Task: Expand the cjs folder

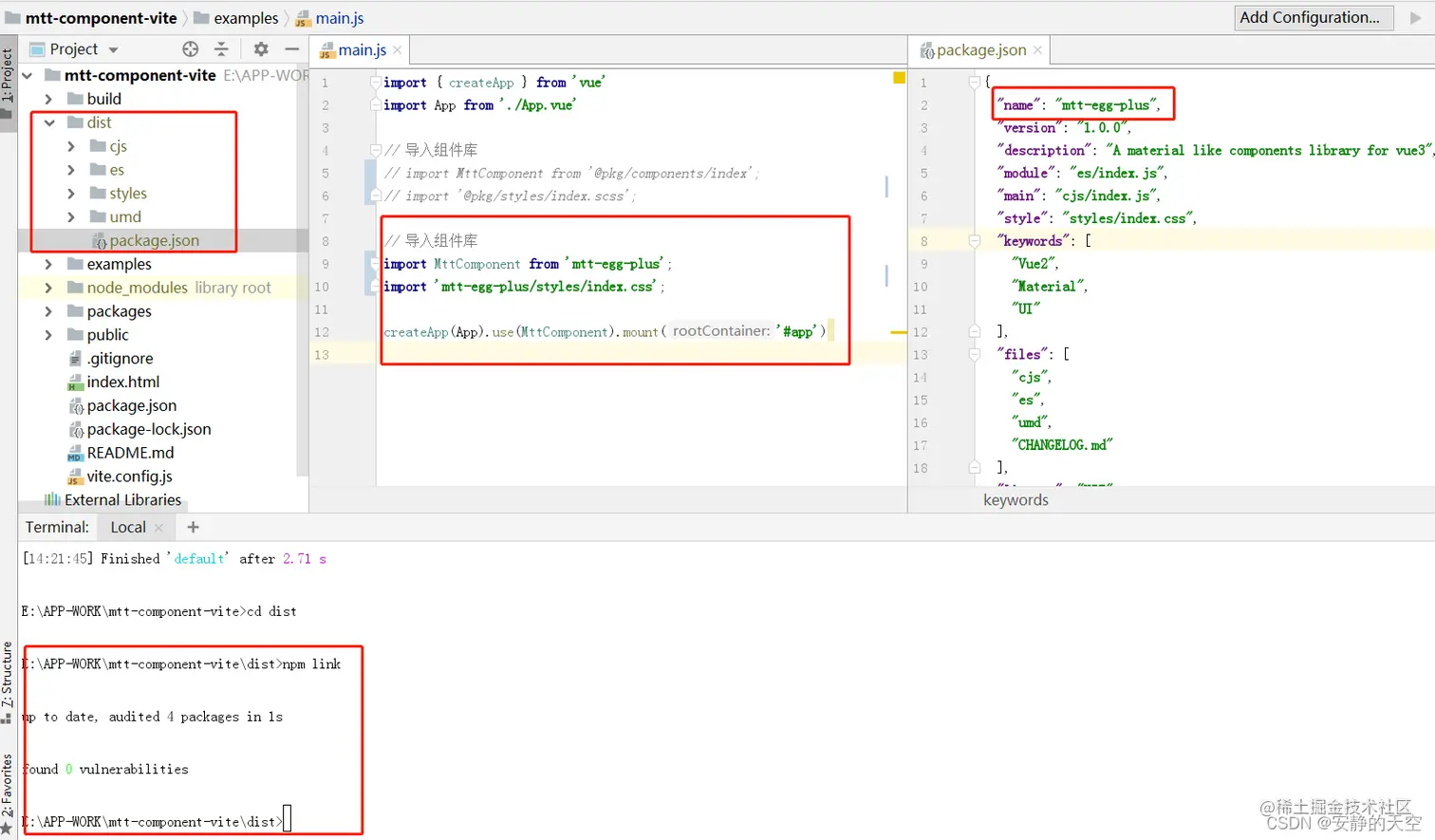Action: tap(71, 146)
